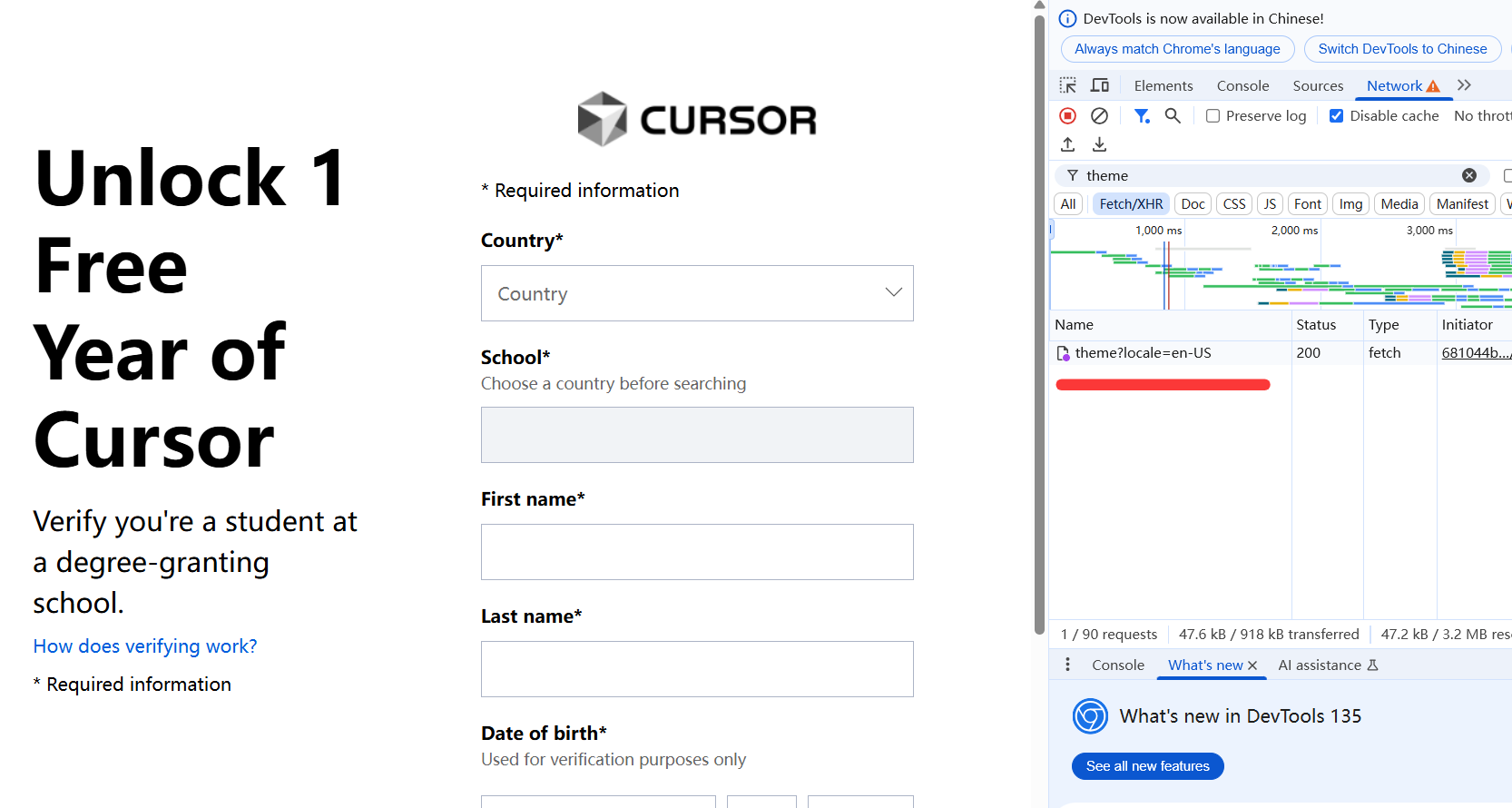Enable Preserve log checkbox

click(1213, 115)
